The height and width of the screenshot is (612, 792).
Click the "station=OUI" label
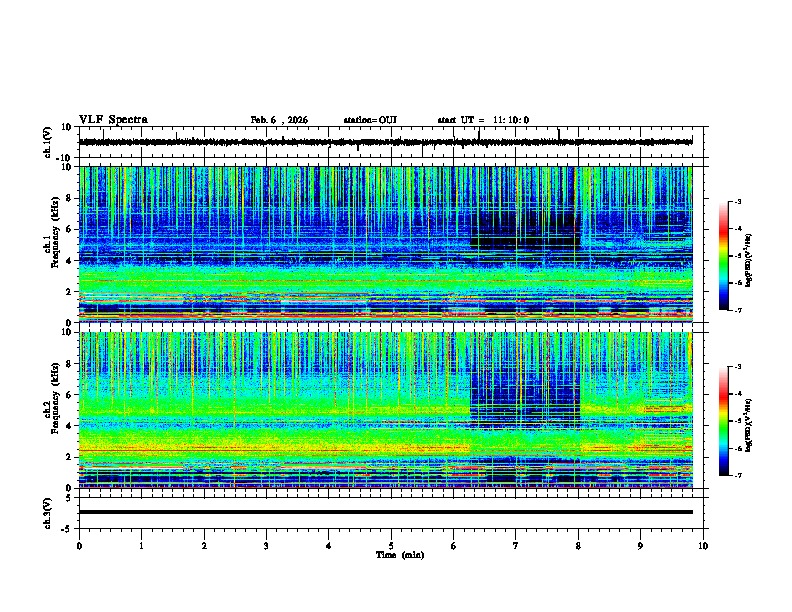(x=370, y=120)
